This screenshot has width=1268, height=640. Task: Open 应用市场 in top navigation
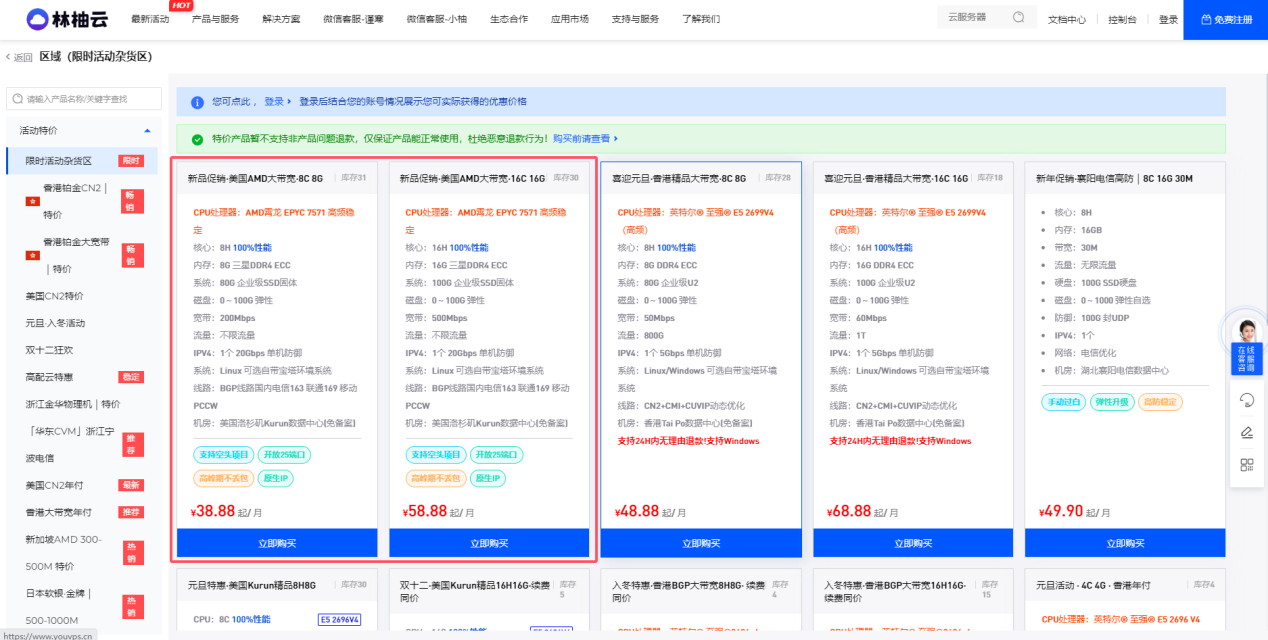[x=569, y=19]
